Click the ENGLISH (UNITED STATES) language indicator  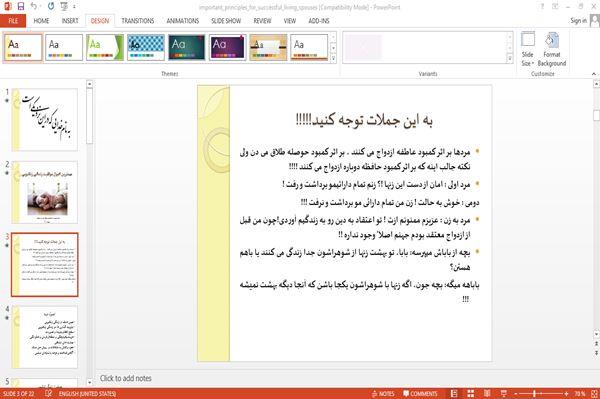click(x=87, y=394)
